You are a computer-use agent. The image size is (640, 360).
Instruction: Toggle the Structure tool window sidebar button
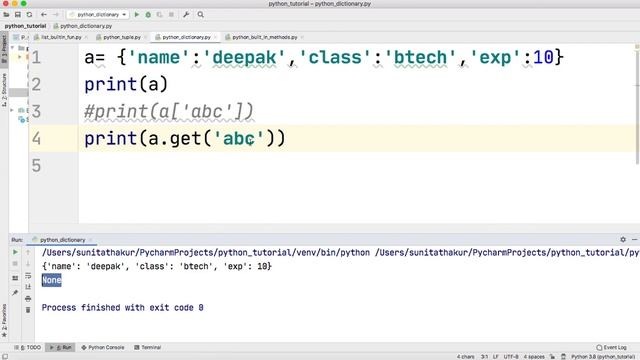4,90
